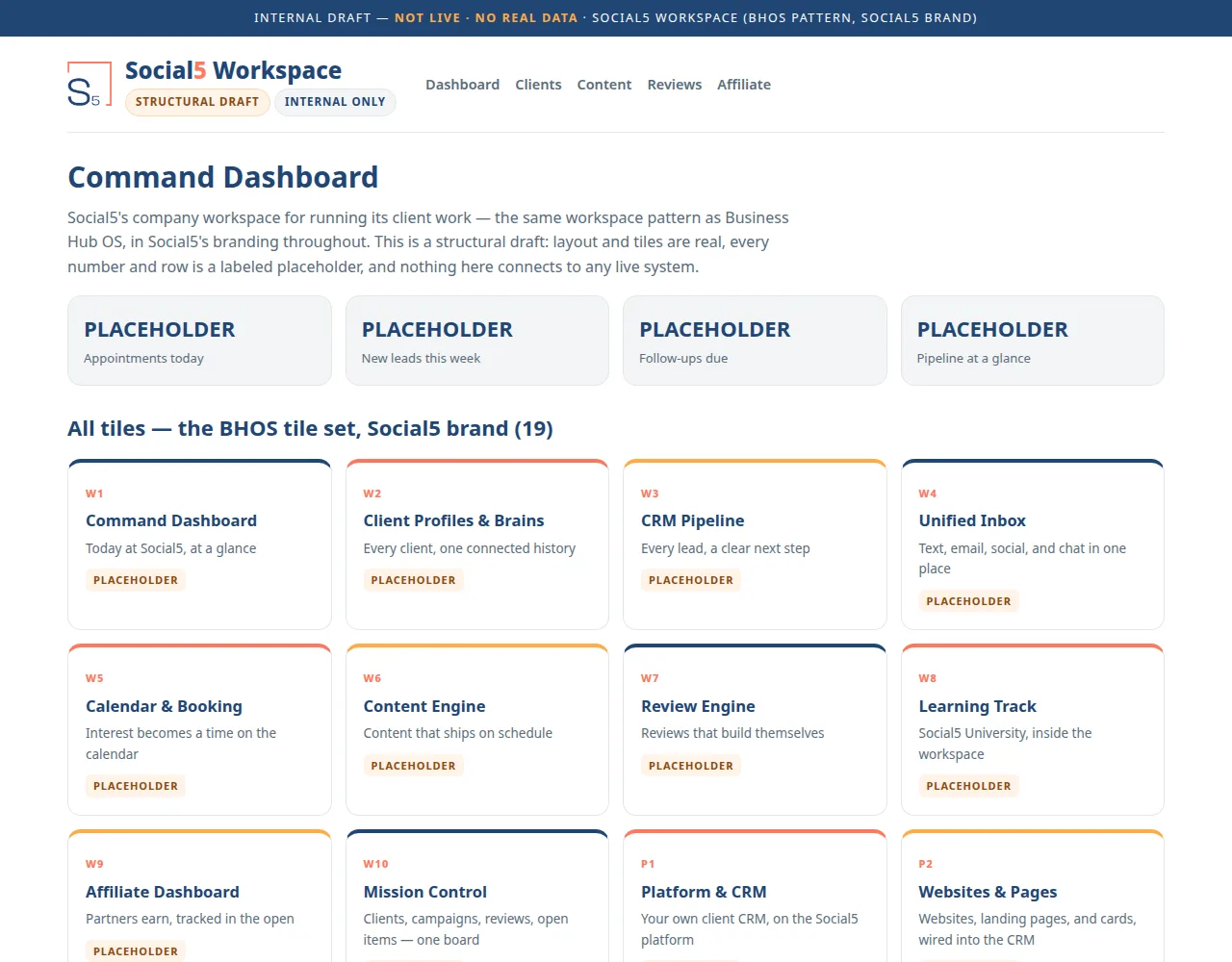Image resolution: width=1232 pixels, height=962 pixels.
Task: Click the Social5 Workspace title
Action: point(233,70)
